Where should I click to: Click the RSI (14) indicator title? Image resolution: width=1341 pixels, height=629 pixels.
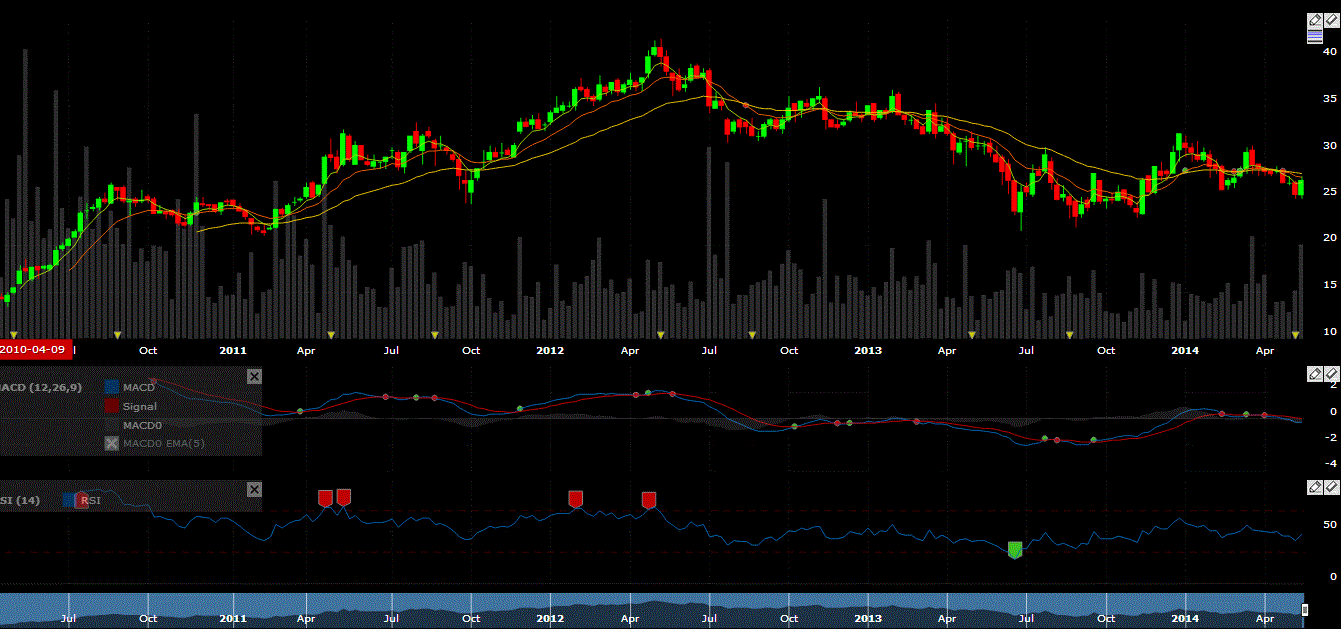click(20, 500)
